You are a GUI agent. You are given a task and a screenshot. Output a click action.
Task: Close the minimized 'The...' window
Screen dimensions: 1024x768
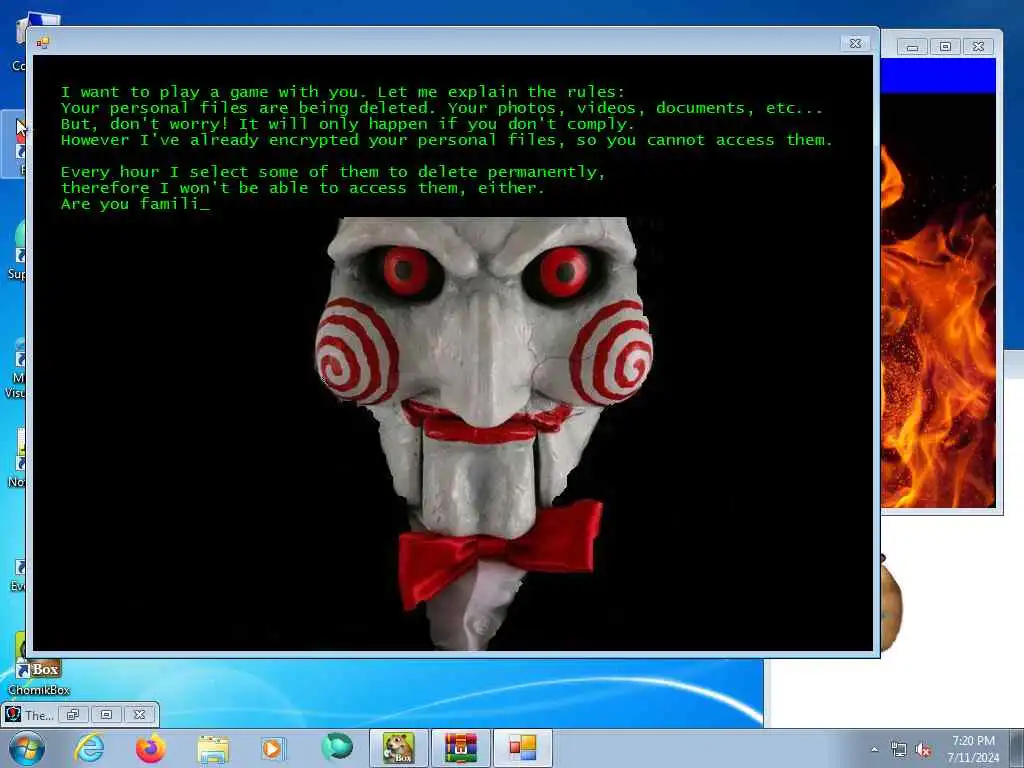tap(140, 714)
